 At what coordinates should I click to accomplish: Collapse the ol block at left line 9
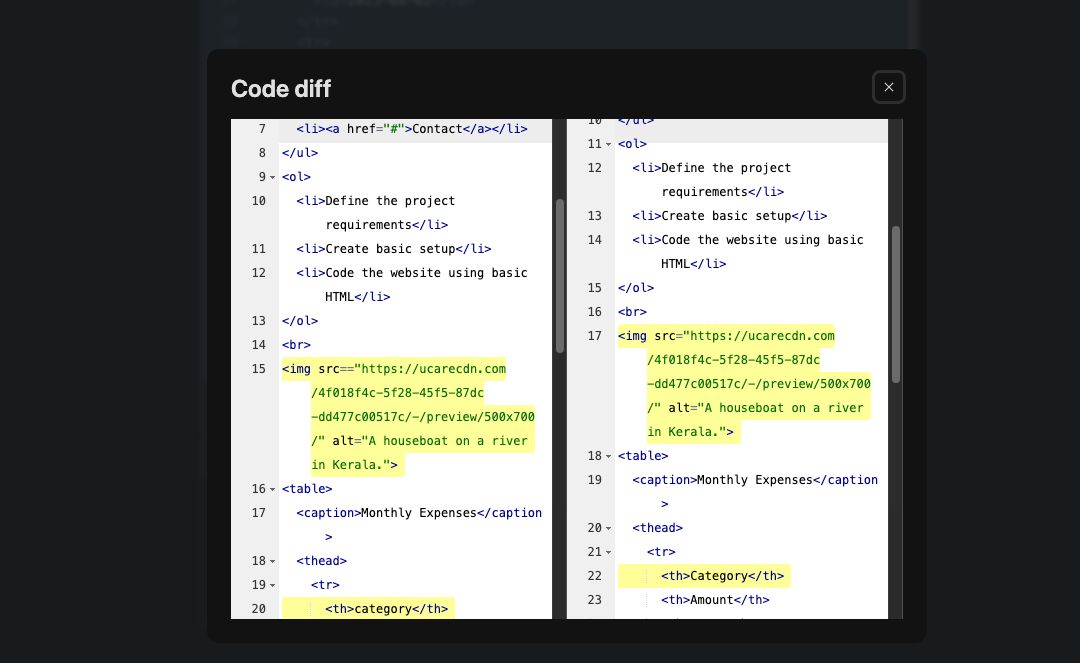[x=272, y=178]
